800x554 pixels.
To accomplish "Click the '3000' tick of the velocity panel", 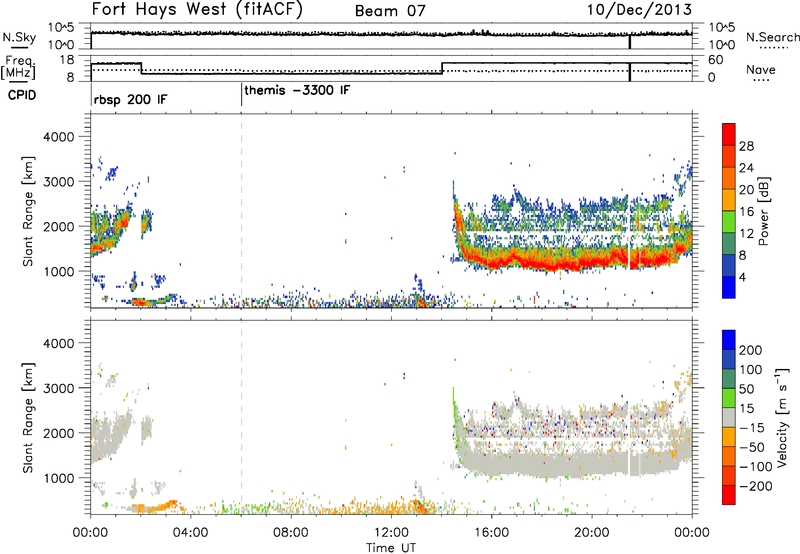I will pos(58,388).
